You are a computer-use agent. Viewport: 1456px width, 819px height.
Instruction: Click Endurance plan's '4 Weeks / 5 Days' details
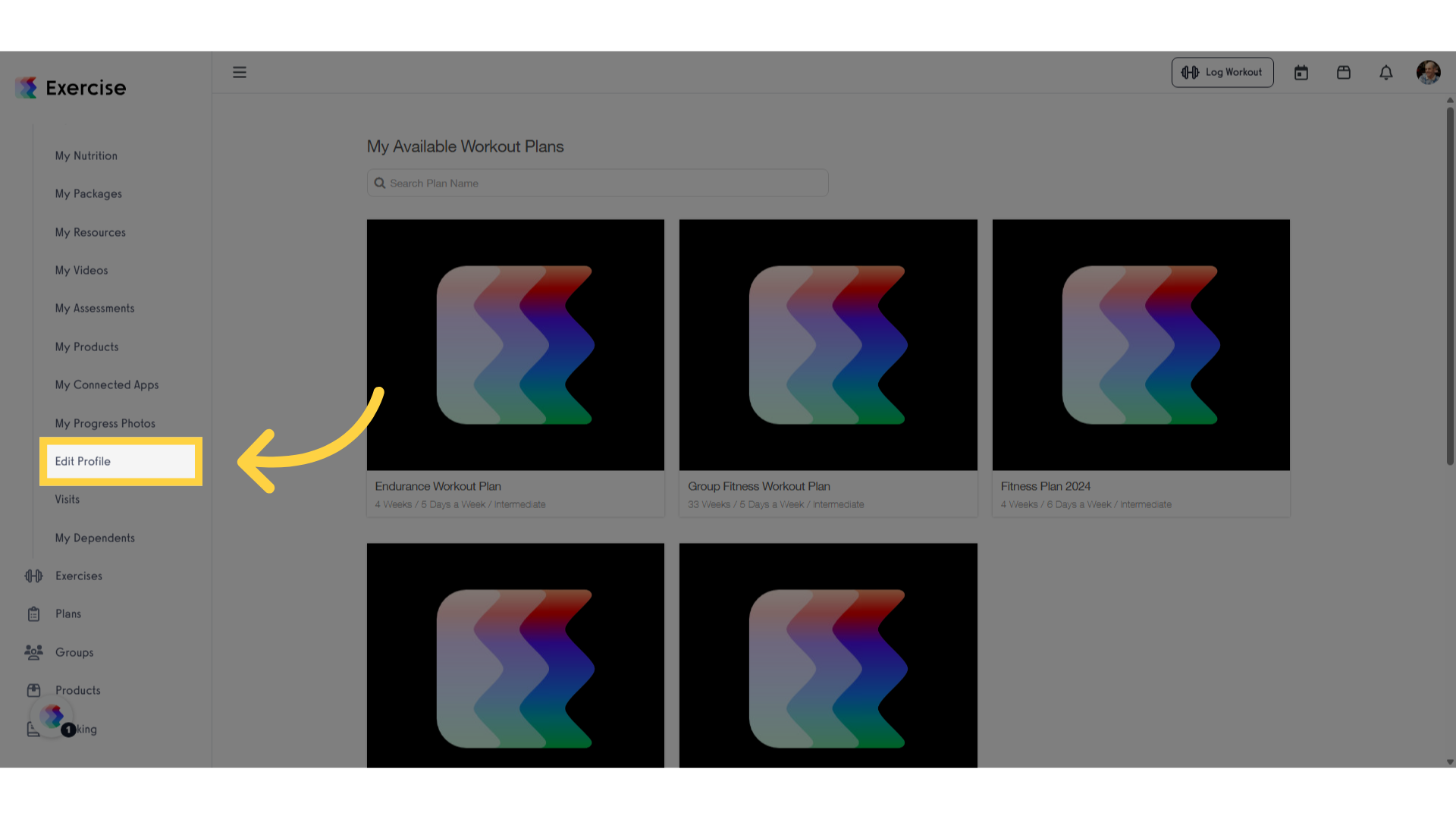click(x=460, y=505)
